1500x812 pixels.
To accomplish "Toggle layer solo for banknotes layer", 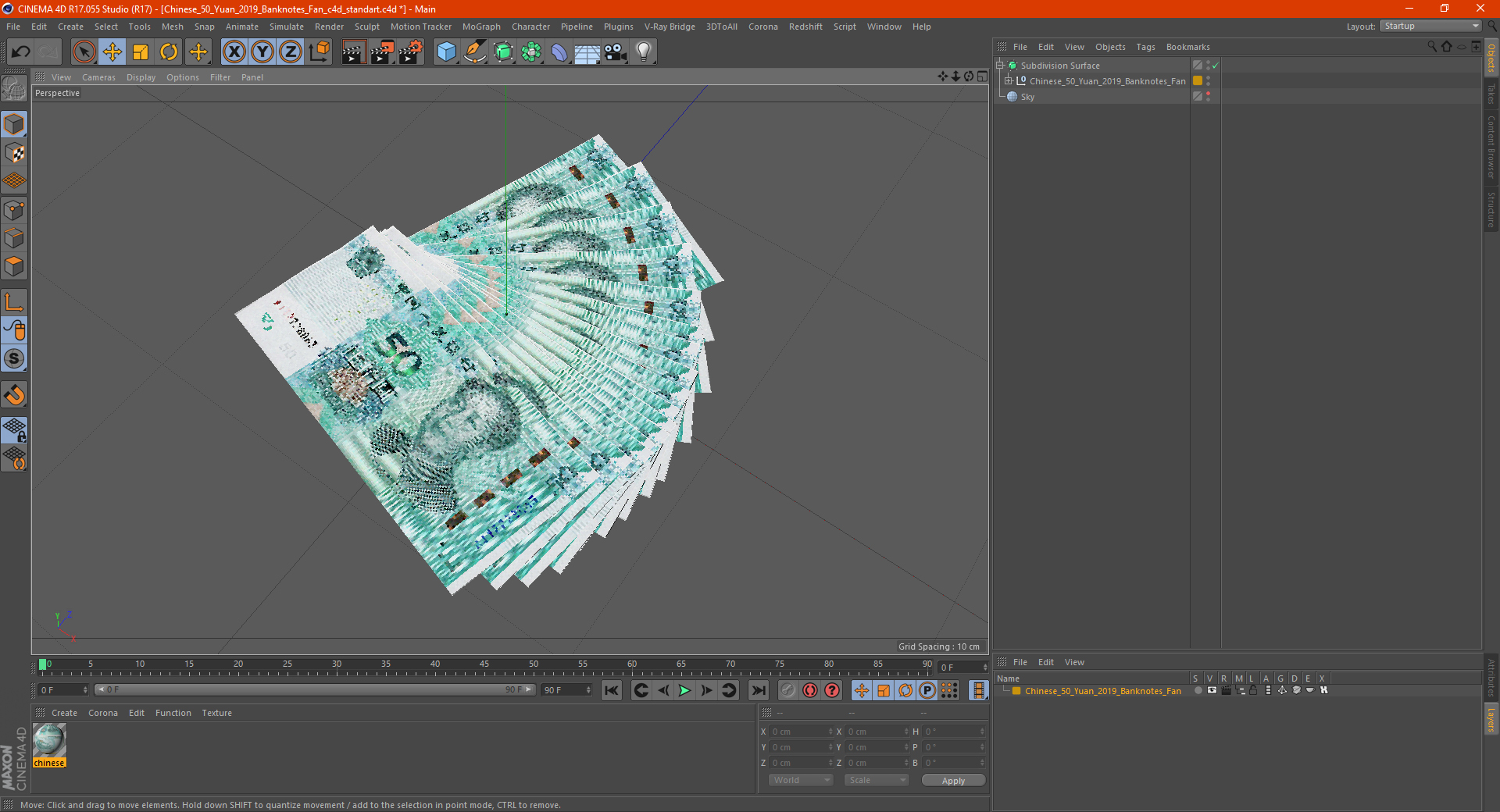I will pyautogui.click(x=1198, y=690).
